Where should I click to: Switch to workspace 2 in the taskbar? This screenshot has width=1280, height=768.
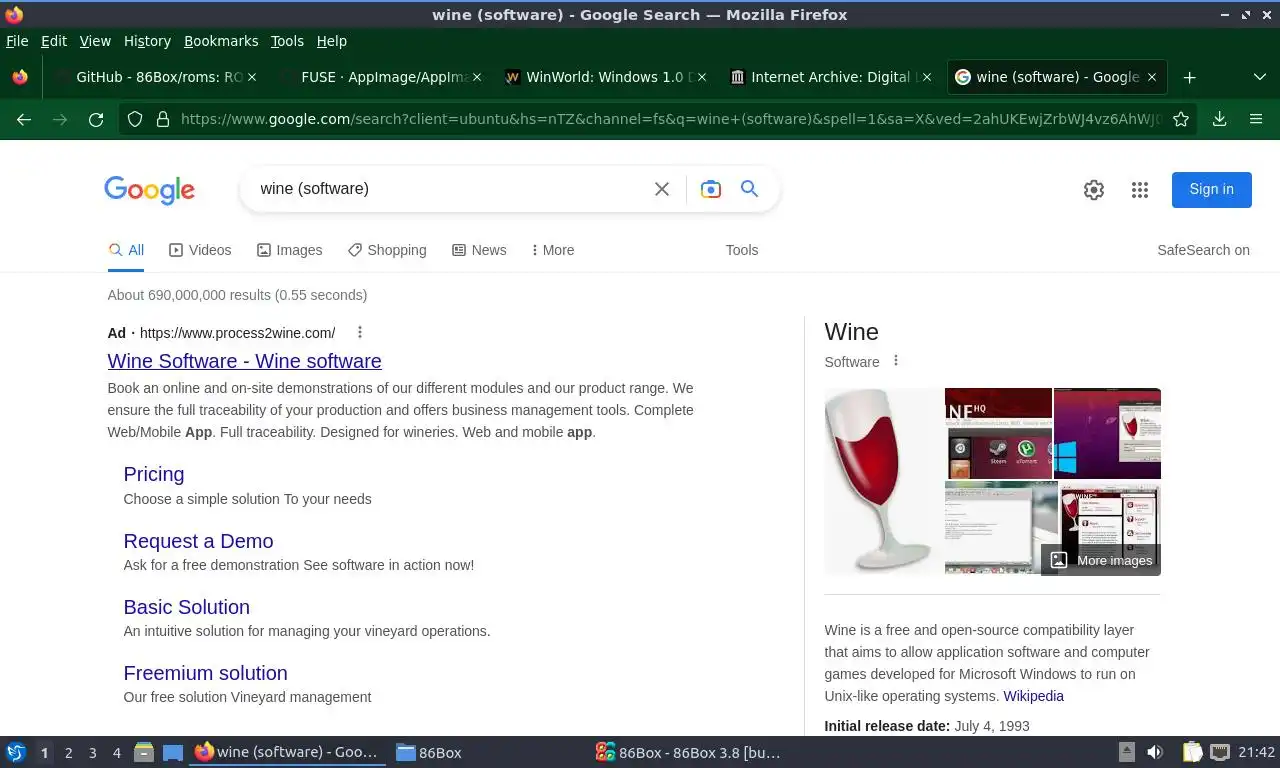click(68, 753)
